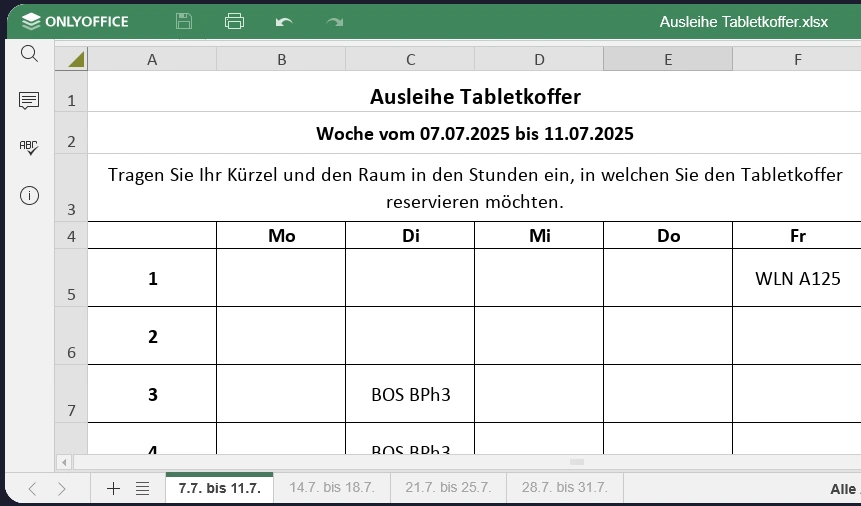Open the Search panel in sidebar
The width and height of the screenshot is (861, 506).
pyautogui.click(x=29, y=54)
